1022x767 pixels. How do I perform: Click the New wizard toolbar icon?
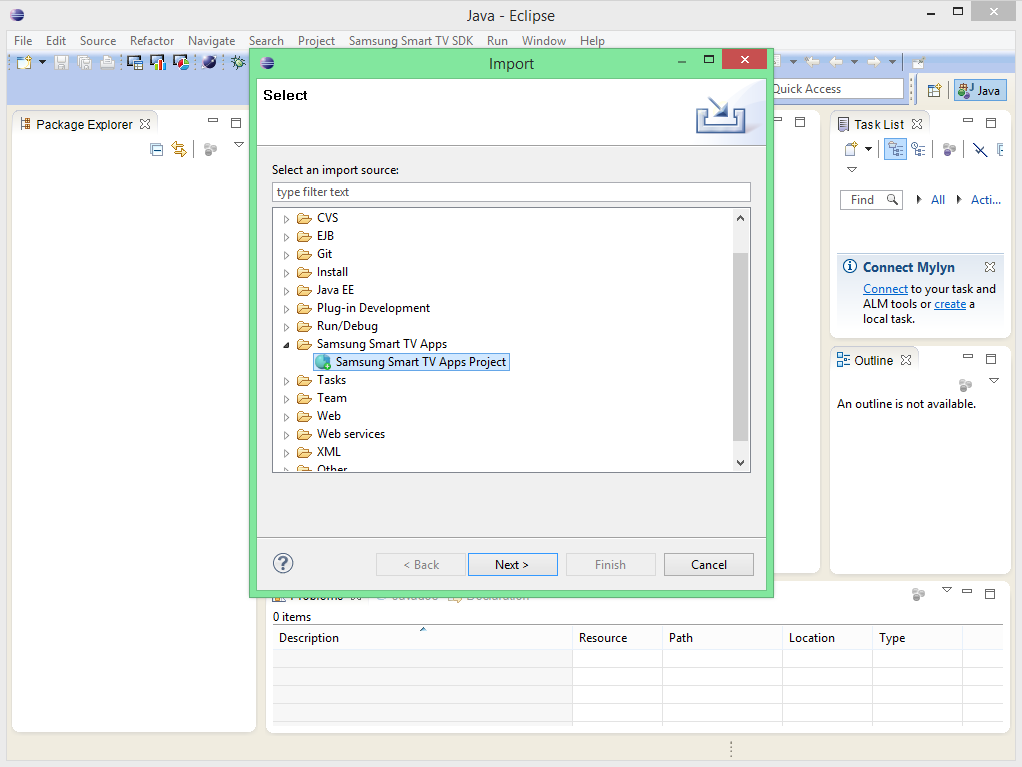pos(24,63)
